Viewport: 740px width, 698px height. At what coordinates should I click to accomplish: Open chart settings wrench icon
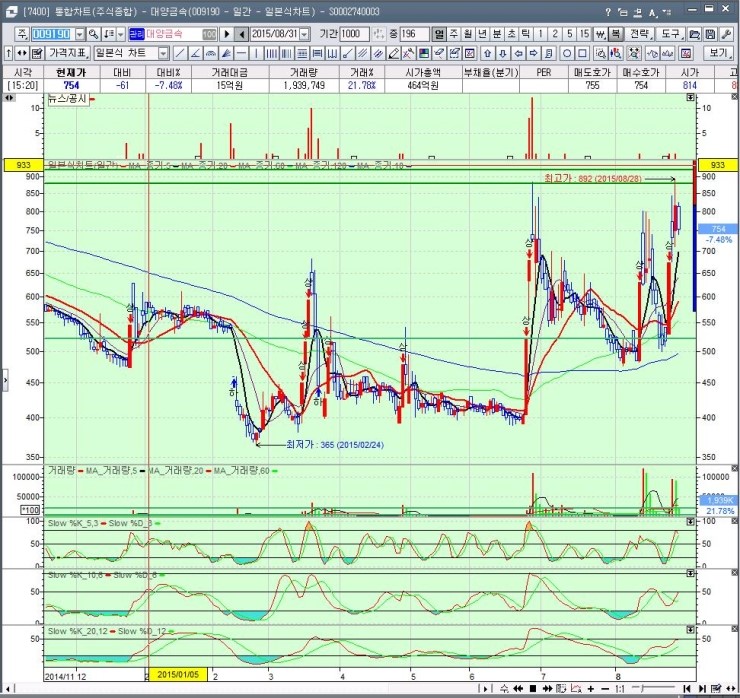(726, 34)
